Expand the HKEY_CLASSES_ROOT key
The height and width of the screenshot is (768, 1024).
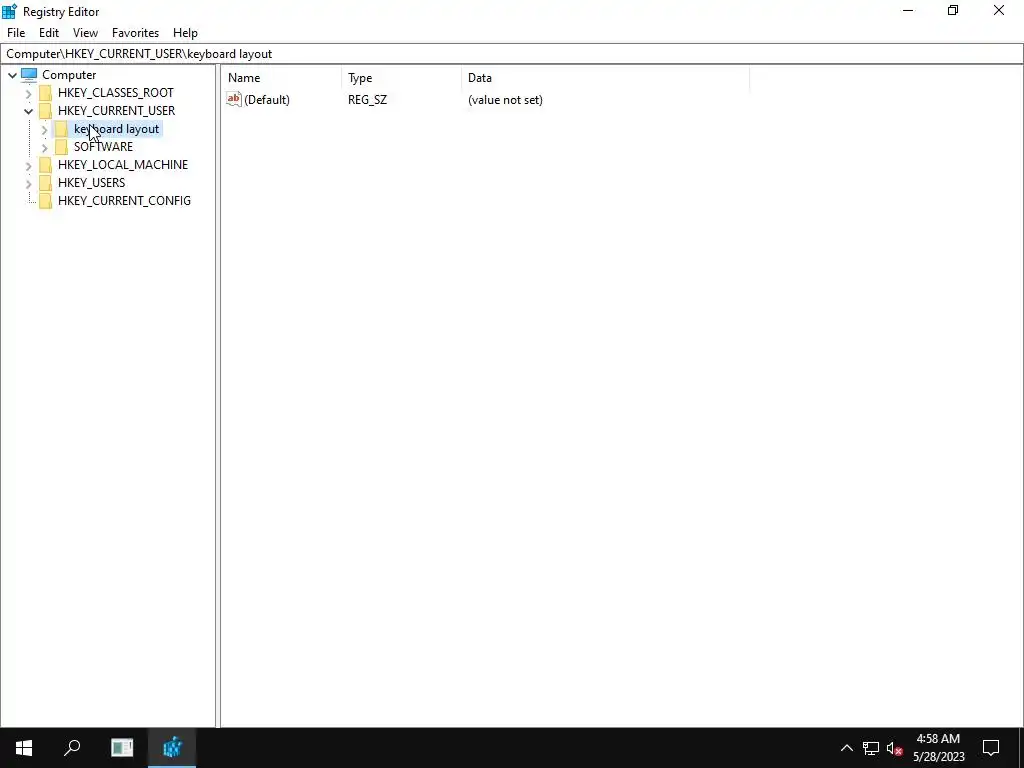[29, 93]
